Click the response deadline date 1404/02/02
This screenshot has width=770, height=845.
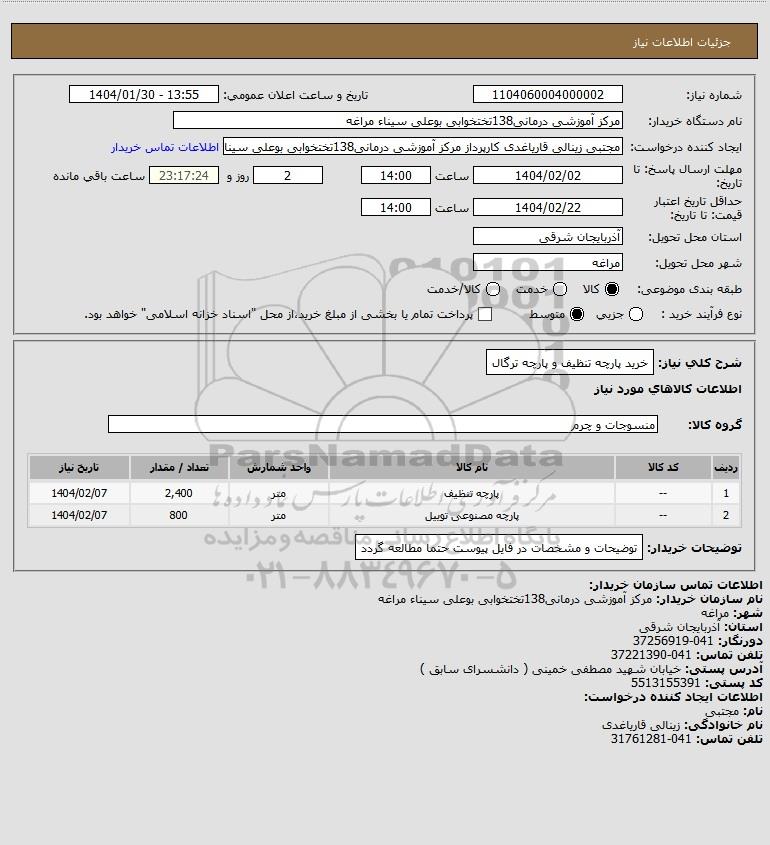547,176
